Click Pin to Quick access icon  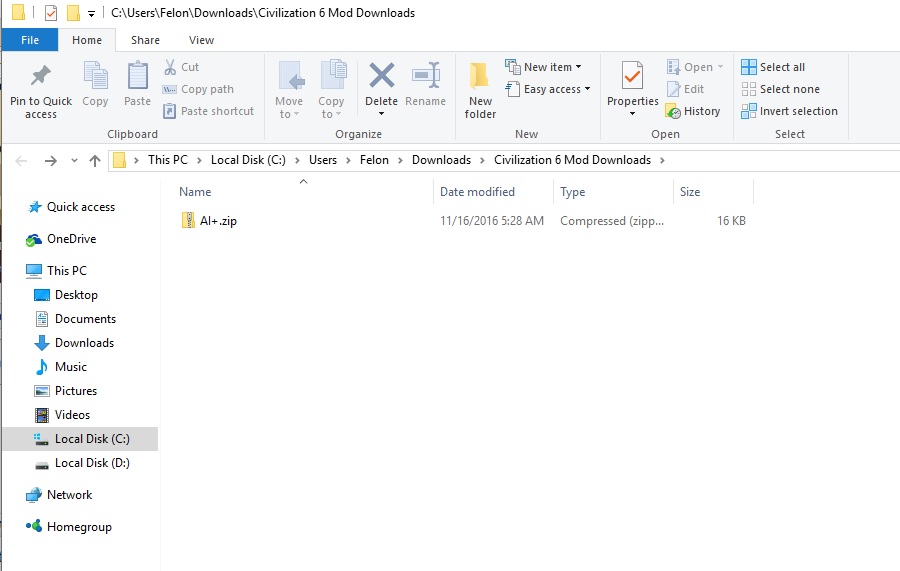pyautogui.click(x=41, y=75)
